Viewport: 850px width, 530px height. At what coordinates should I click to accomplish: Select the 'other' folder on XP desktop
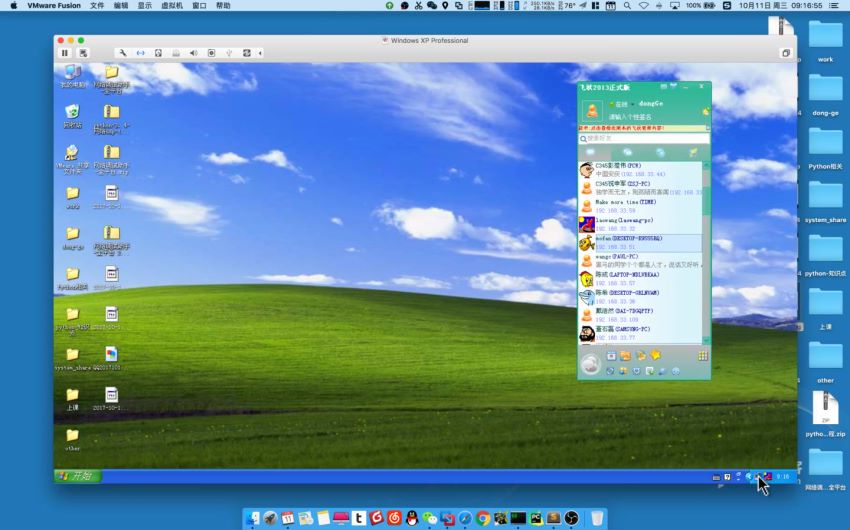pos(73,439)
